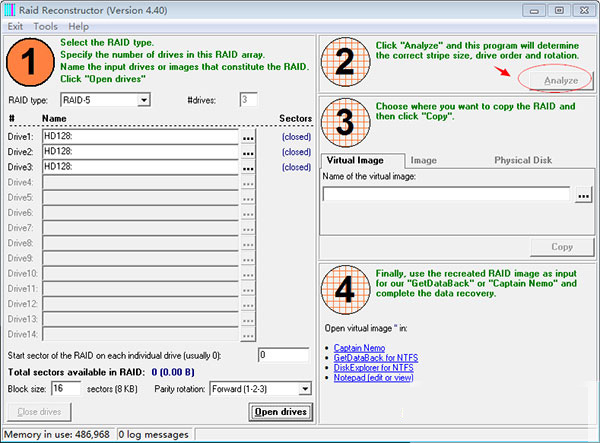Click browse button for Drive1
This screenshot has width=600, height=443.
pyautogui.click(x=248, y=137)
